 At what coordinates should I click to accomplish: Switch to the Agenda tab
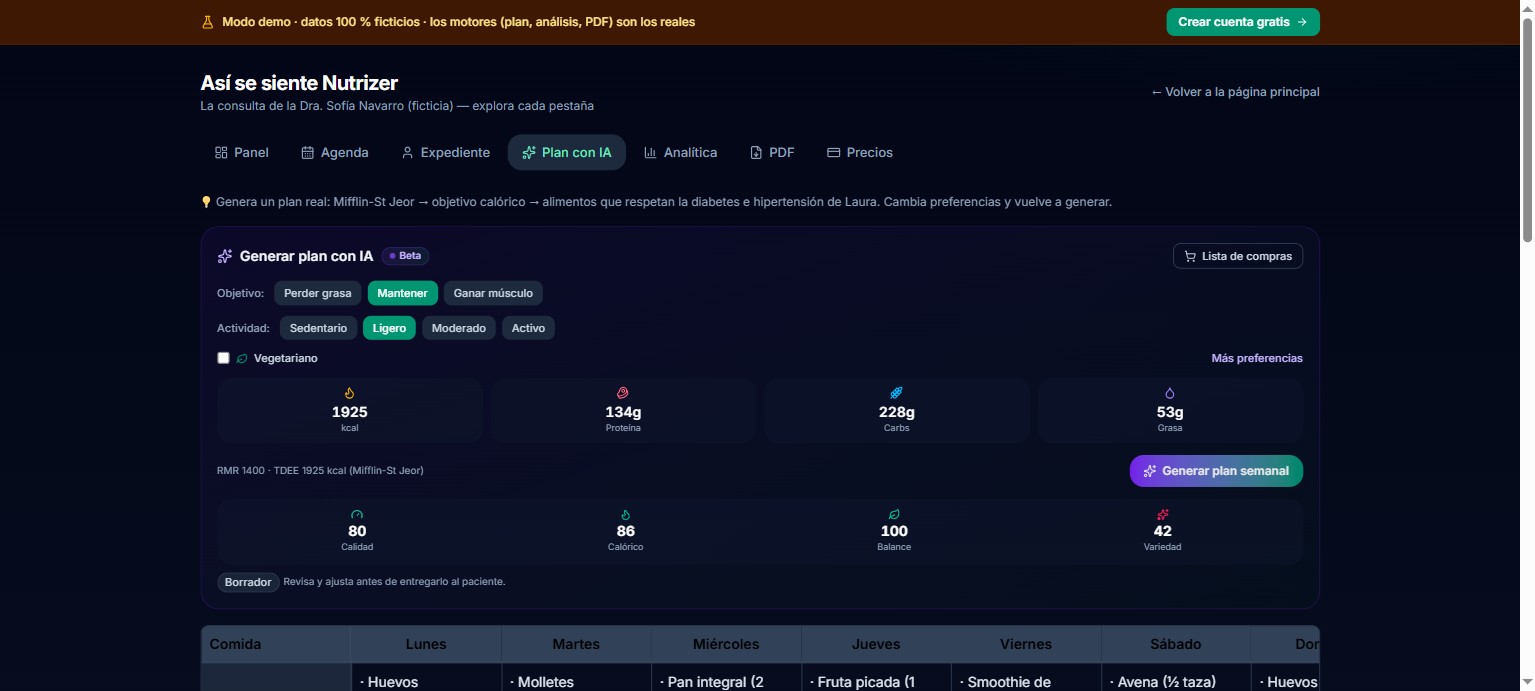coord(335,153)
